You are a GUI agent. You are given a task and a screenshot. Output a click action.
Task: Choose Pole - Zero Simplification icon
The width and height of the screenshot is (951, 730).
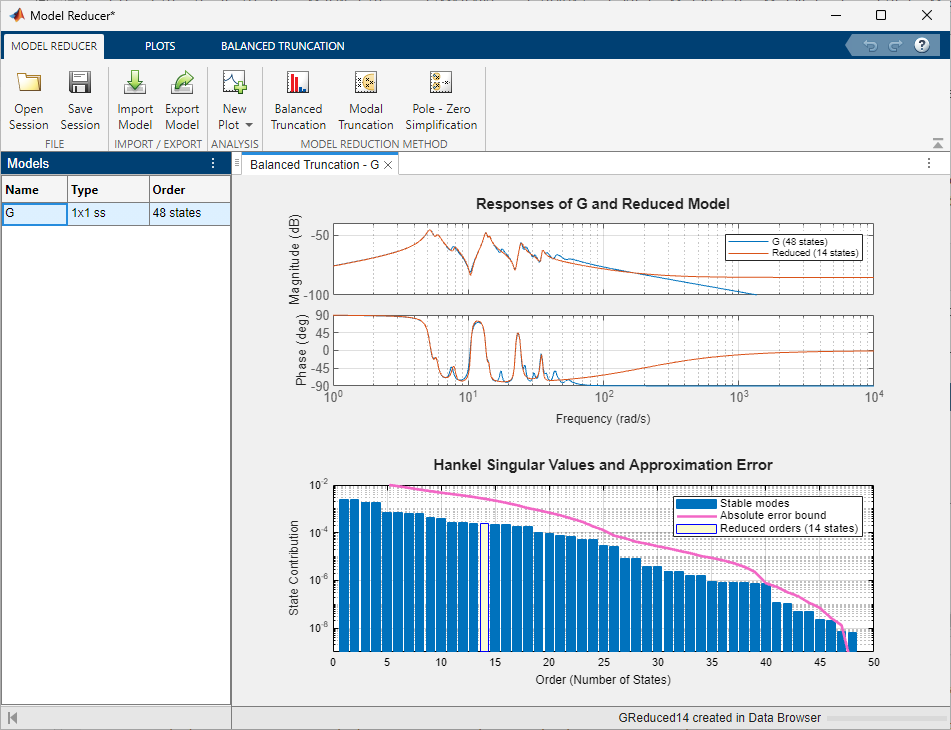[x=441, y=84]
